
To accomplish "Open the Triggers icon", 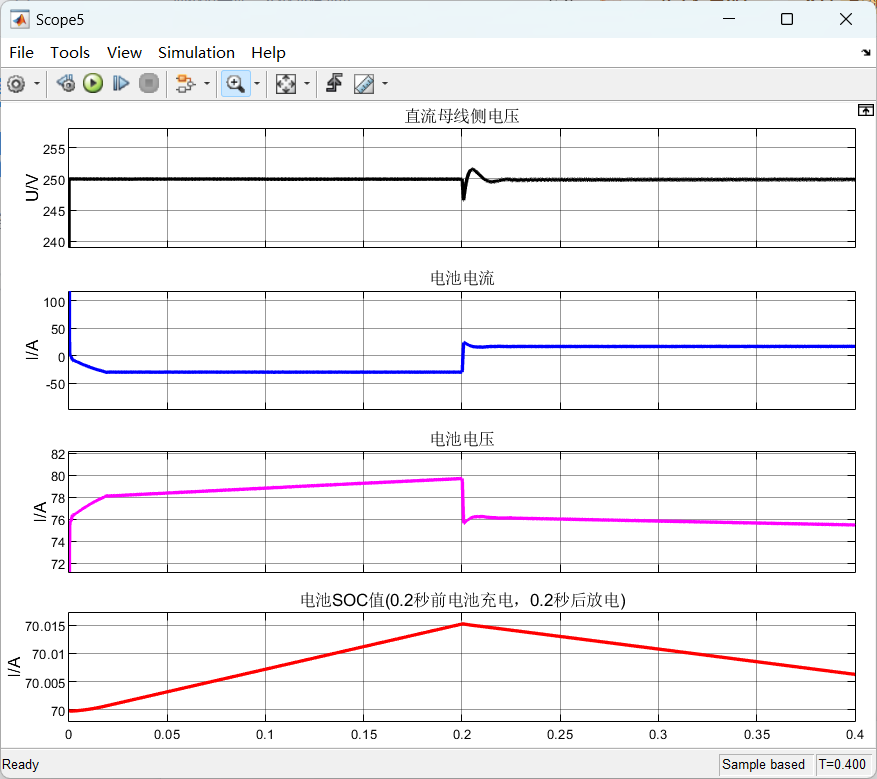I will point(334,83).
